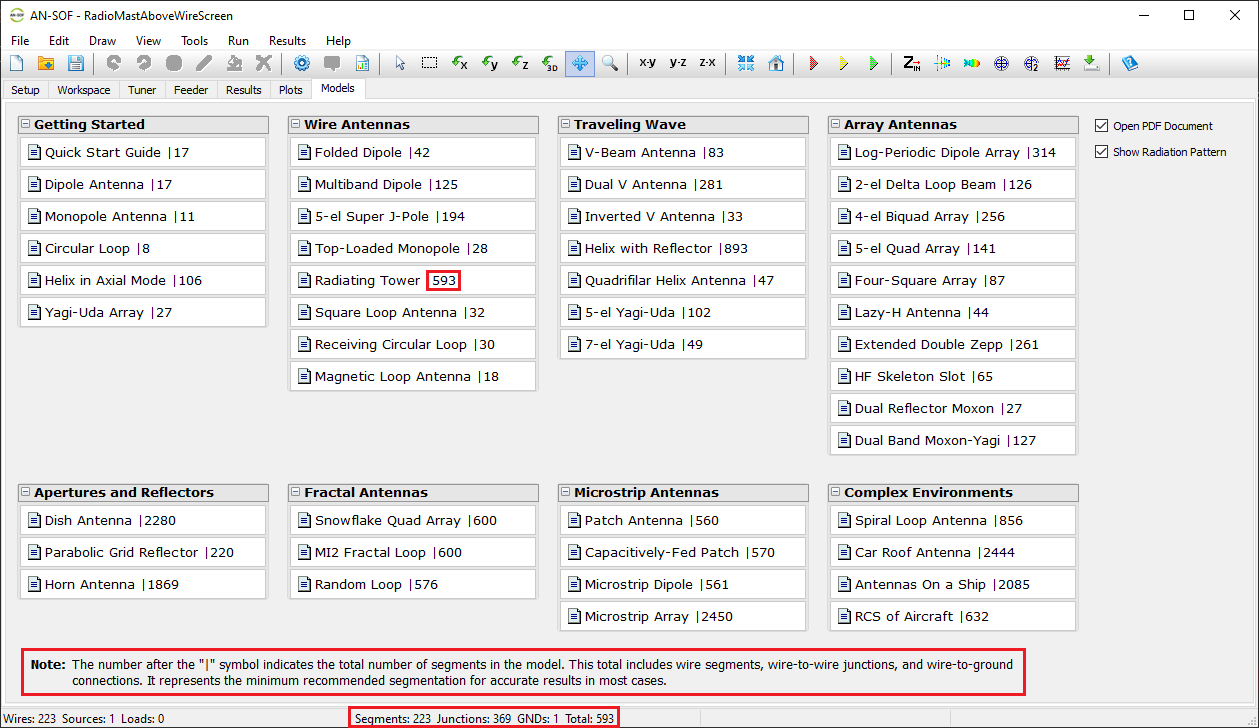Viewport: 1259px width, 728px height.
Task: Collapse the Complex Environments group
Action: 836,493
